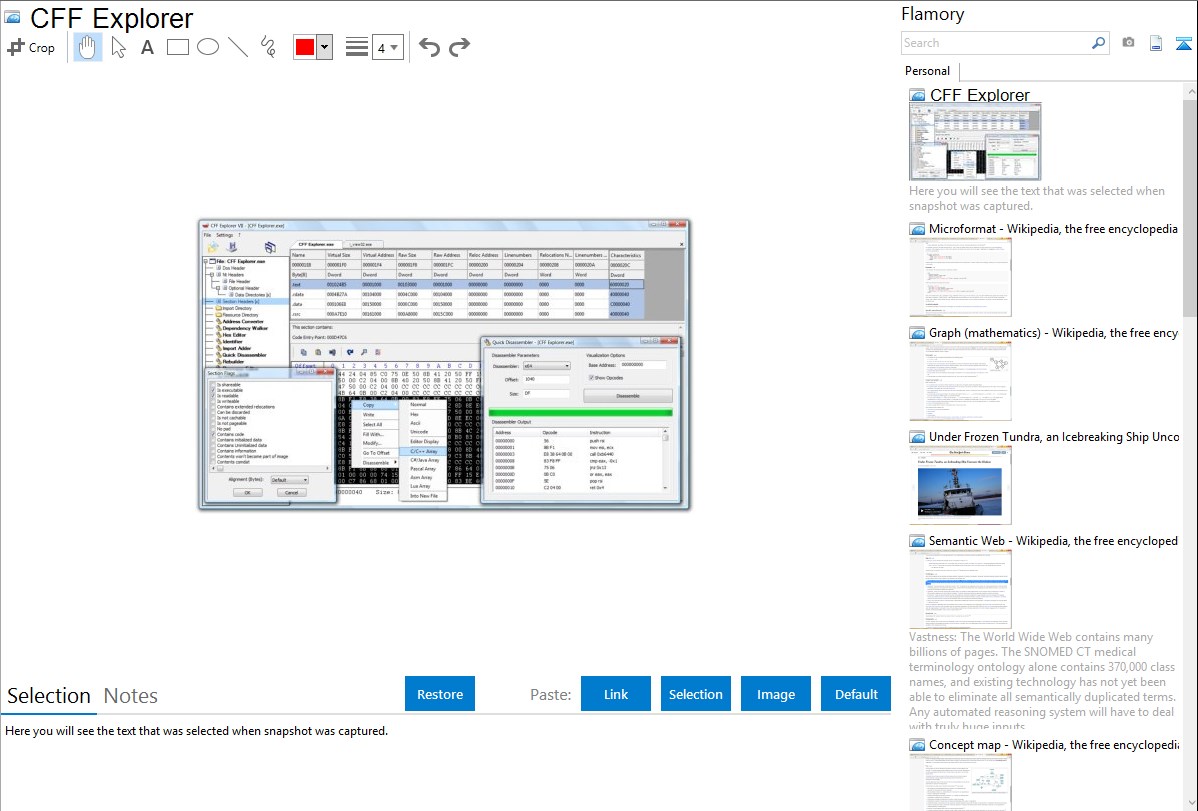Open the CFF Explorer snapshot title in sidebar
The height and width of the screenshot is (811, 1198).
click(979, 95)
